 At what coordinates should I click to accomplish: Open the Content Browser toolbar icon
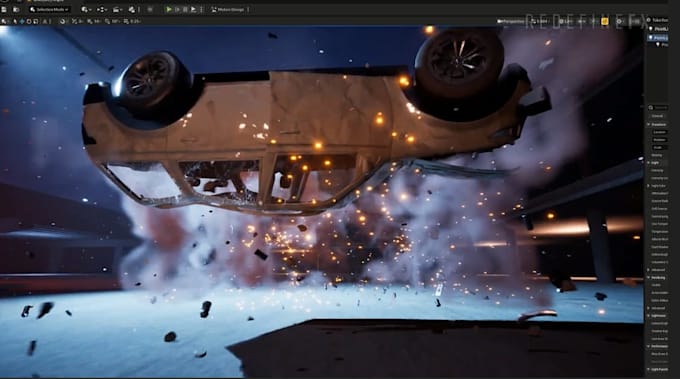16,10
